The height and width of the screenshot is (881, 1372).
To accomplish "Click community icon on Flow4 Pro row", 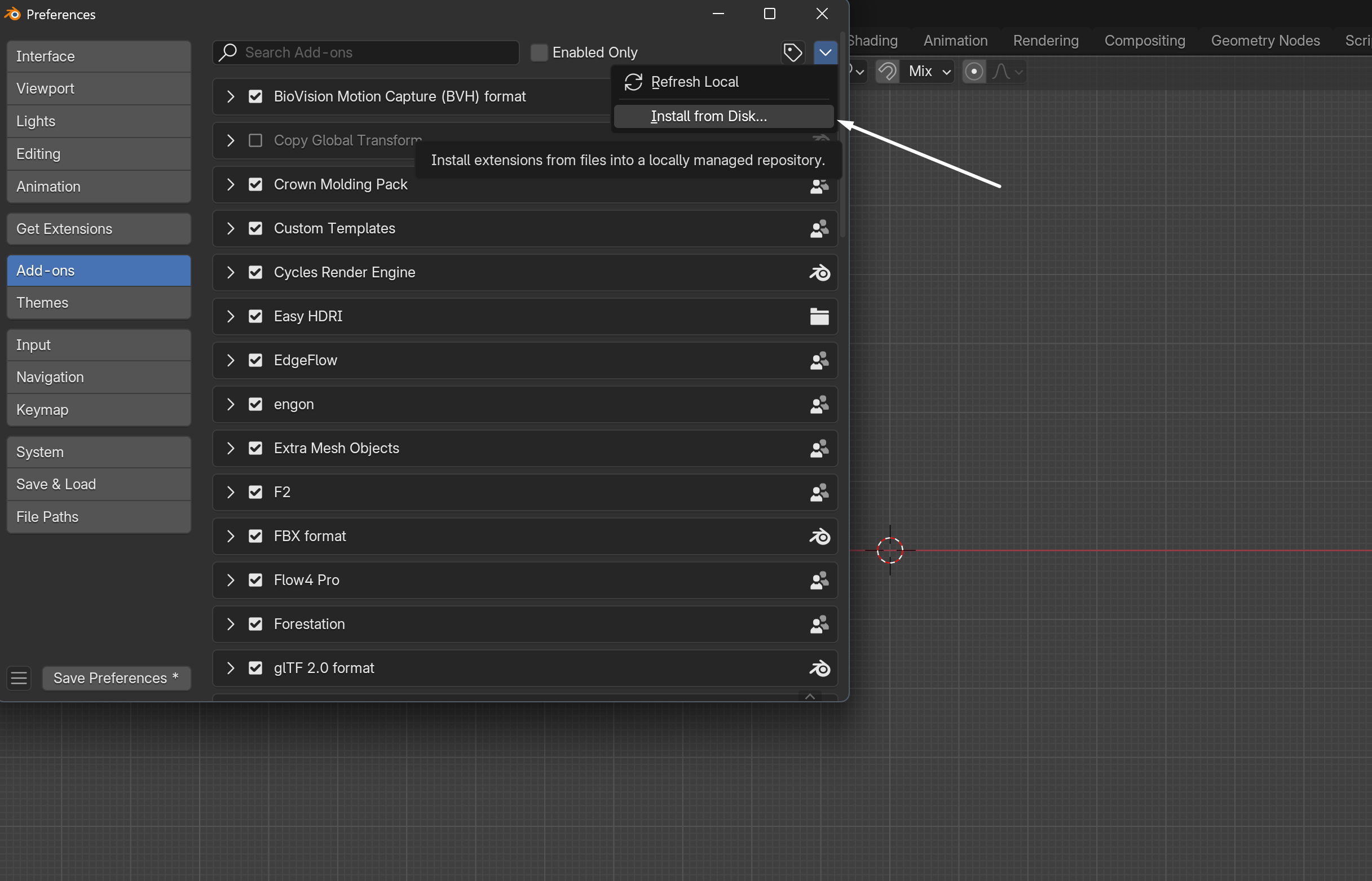I will tap(819, 580).
